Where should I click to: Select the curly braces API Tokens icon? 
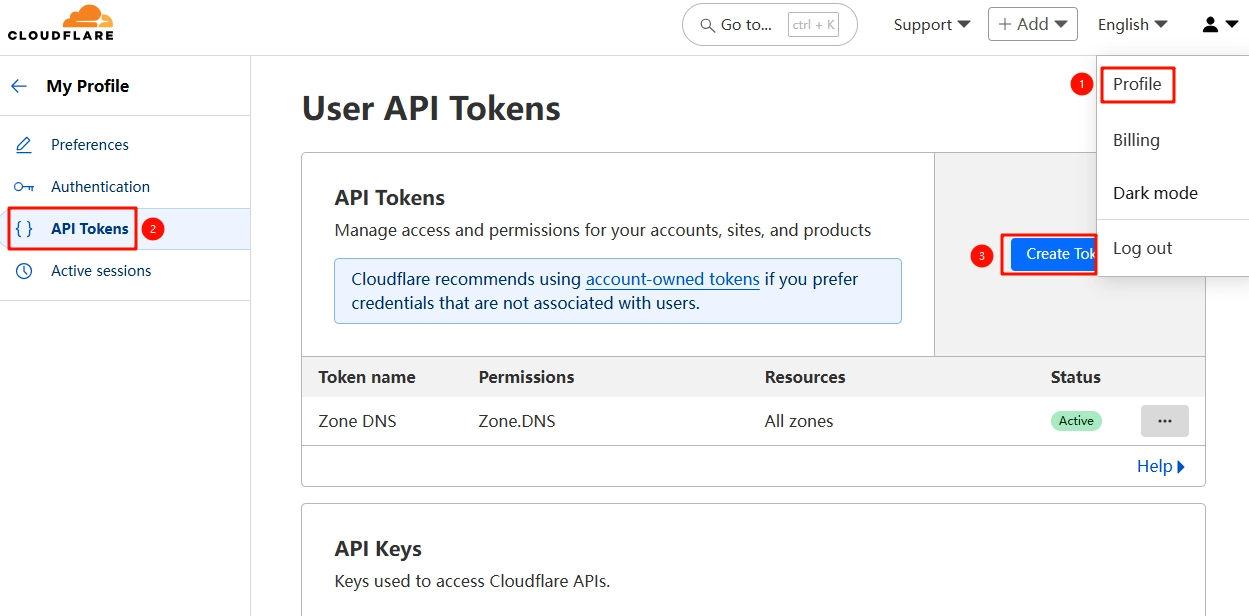(24, 228)
